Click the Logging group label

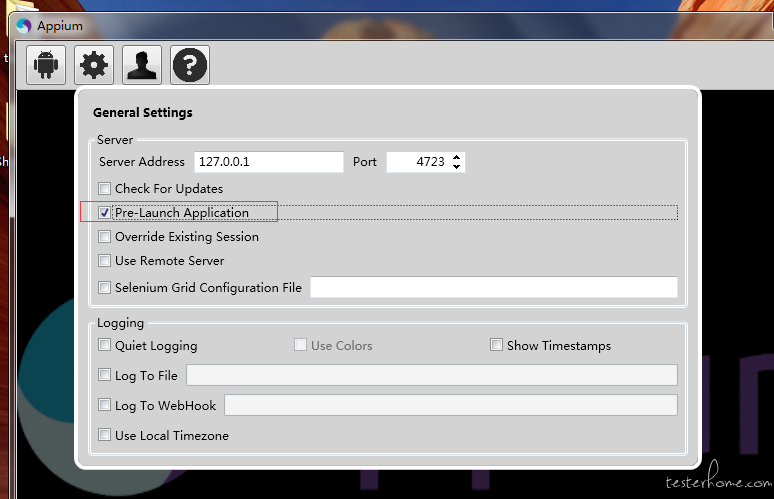tap(120, 323)
